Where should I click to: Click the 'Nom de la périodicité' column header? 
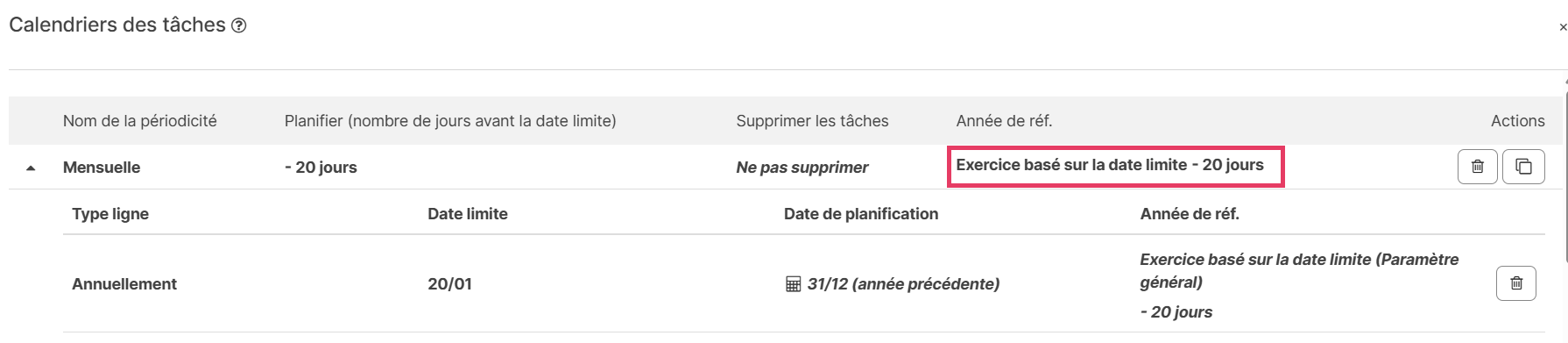pos(140,121)
